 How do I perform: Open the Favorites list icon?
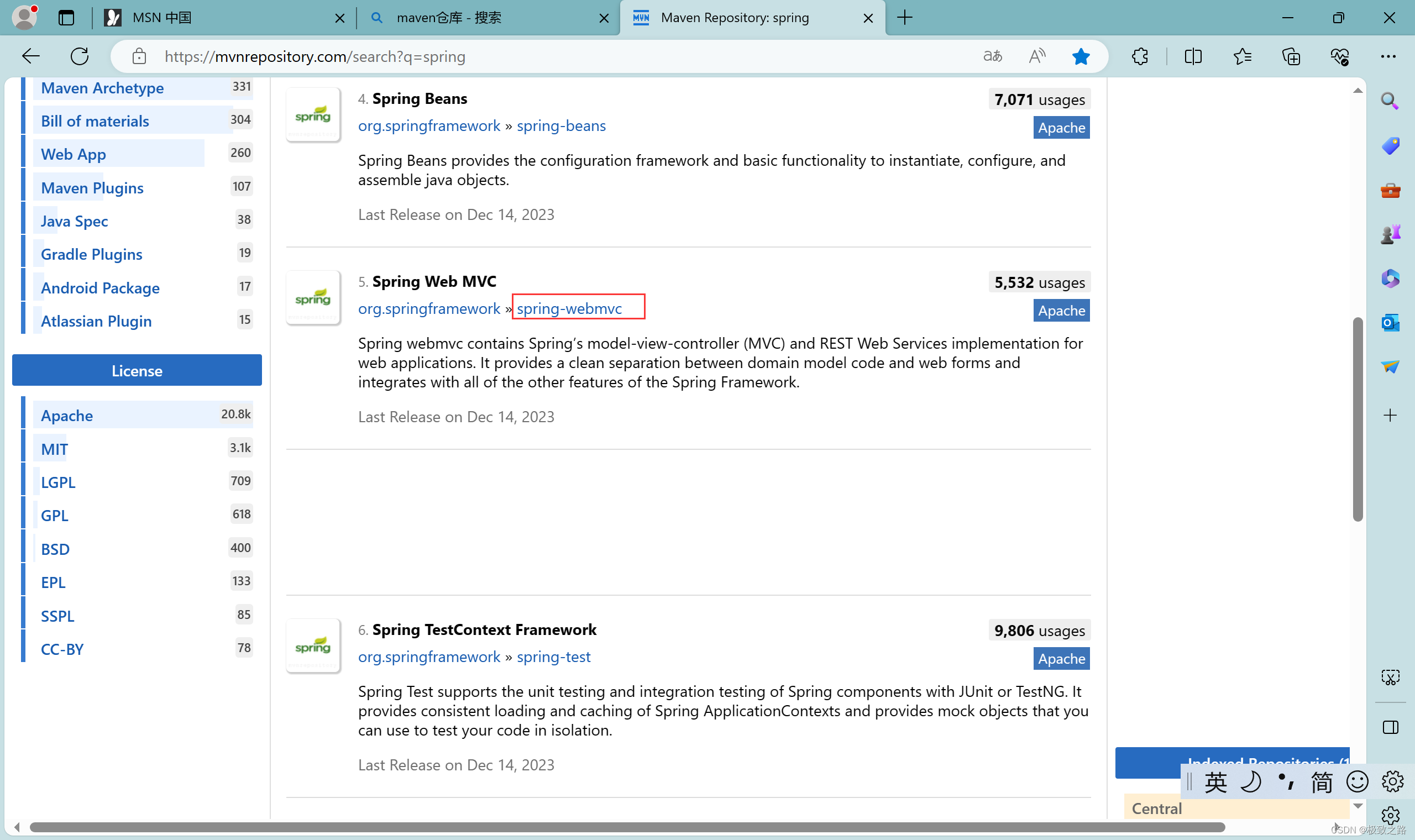[1243, 56]
